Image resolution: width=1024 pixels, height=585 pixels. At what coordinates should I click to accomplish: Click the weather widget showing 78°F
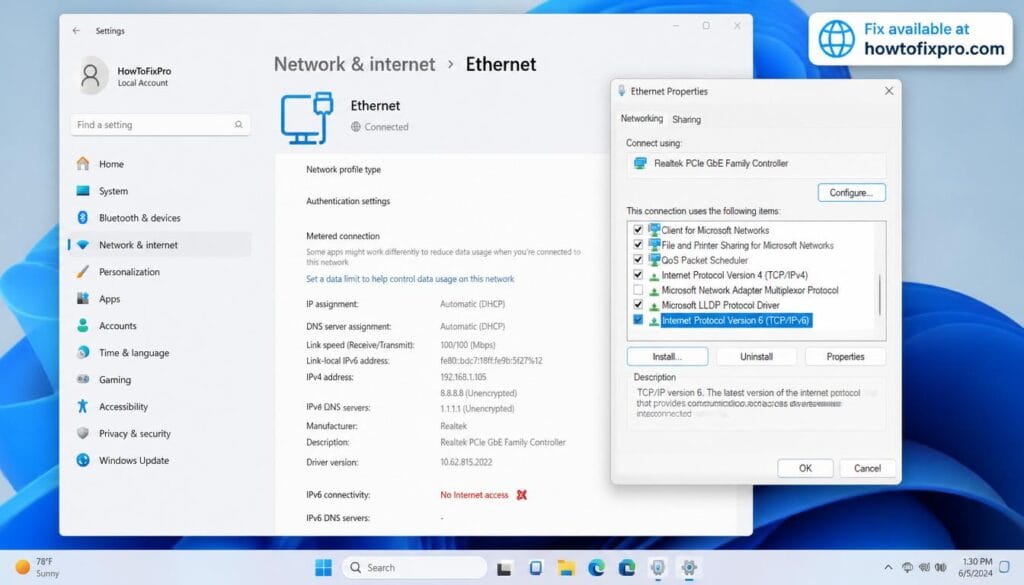coord(38,567)
